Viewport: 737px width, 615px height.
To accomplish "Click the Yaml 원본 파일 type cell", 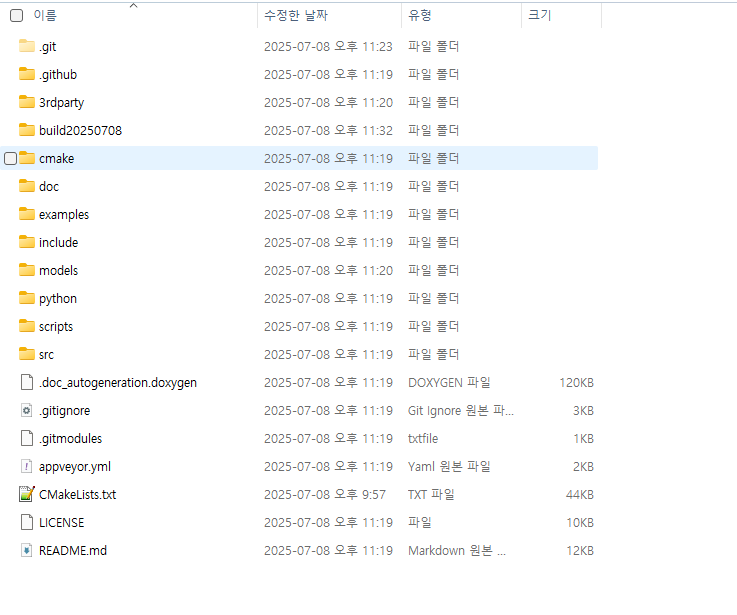I will [x=449, y=466].
